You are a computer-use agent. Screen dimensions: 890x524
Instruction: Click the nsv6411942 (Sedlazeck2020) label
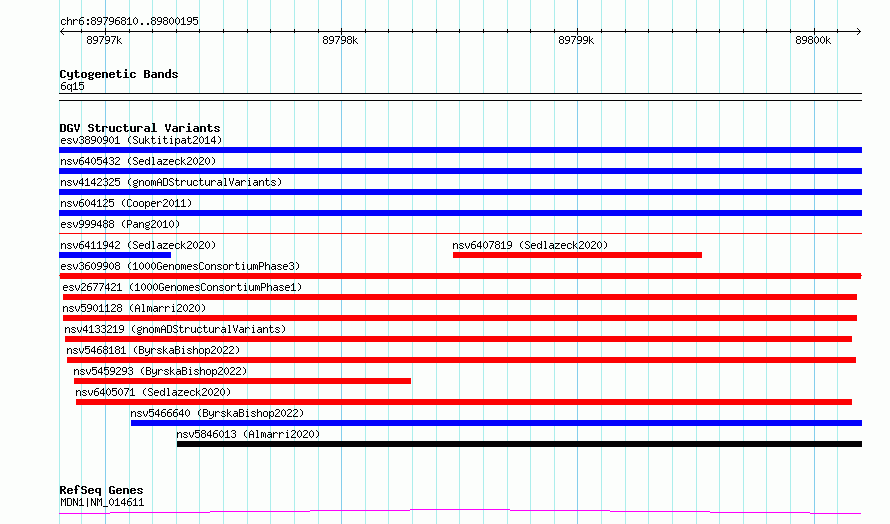pyautogui.click(x=138, y=245)
